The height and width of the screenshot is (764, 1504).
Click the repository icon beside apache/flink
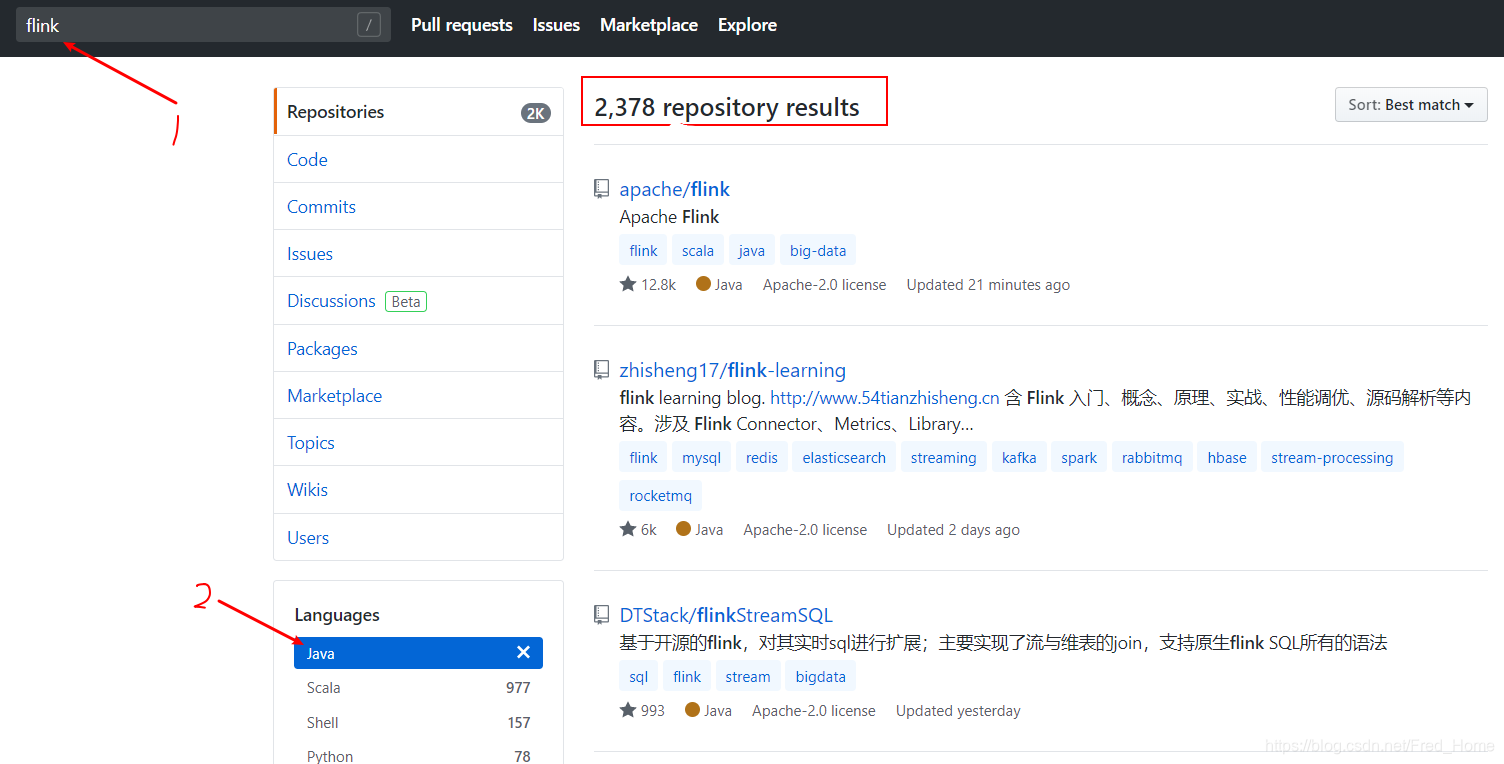pos(601,188)
